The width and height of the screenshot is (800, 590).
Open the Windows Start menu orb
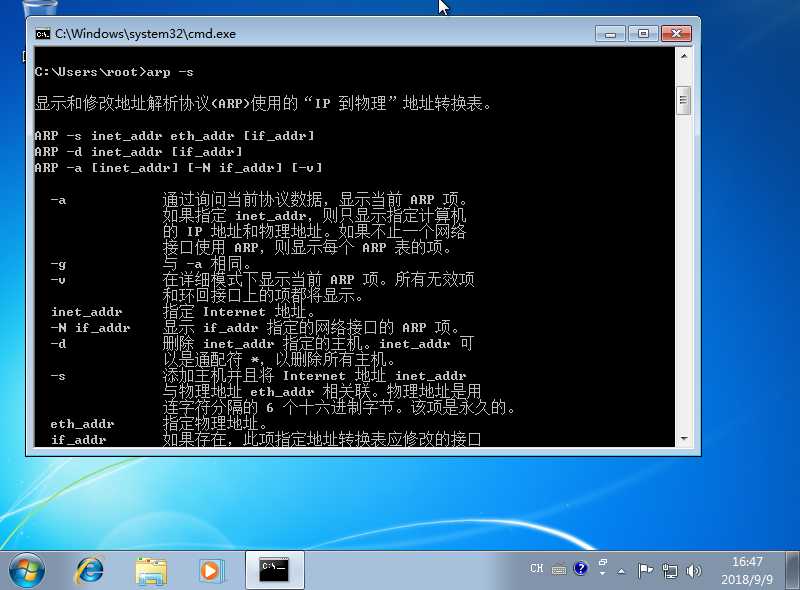pos(27,570)
